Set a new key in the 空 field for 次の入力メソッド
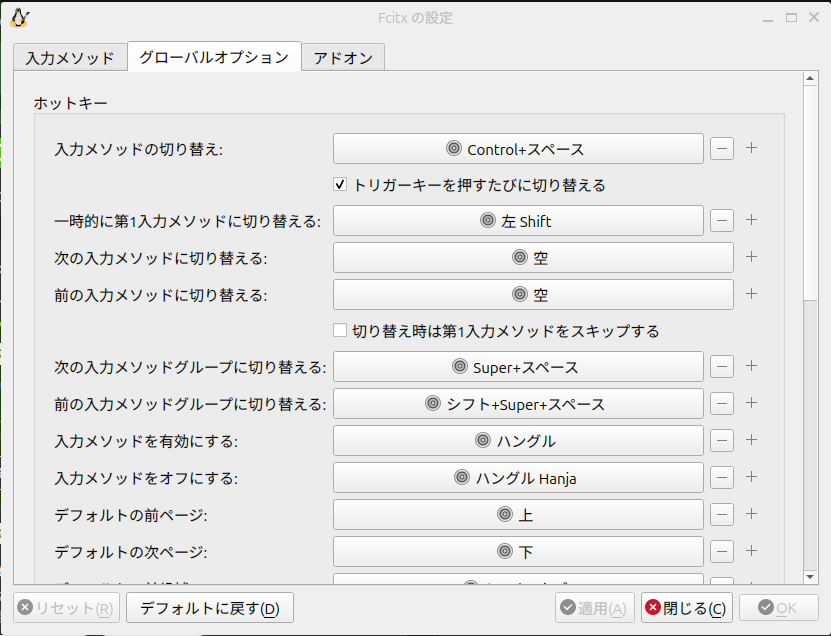 click(x=518, y=257)
